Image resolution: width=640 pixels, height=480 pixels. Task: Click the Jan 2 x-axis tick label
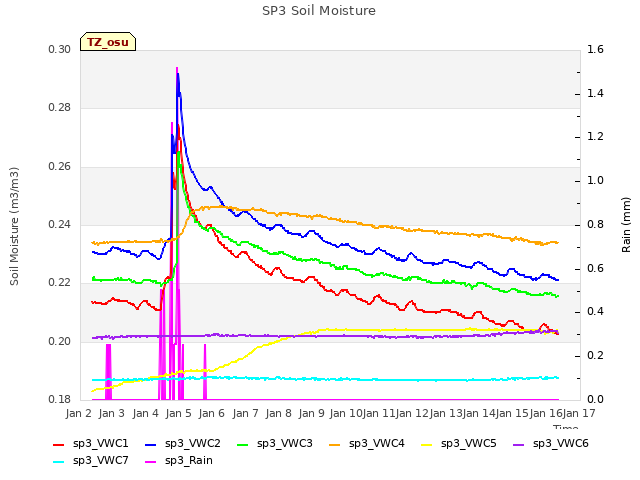[x=78, y=413]
